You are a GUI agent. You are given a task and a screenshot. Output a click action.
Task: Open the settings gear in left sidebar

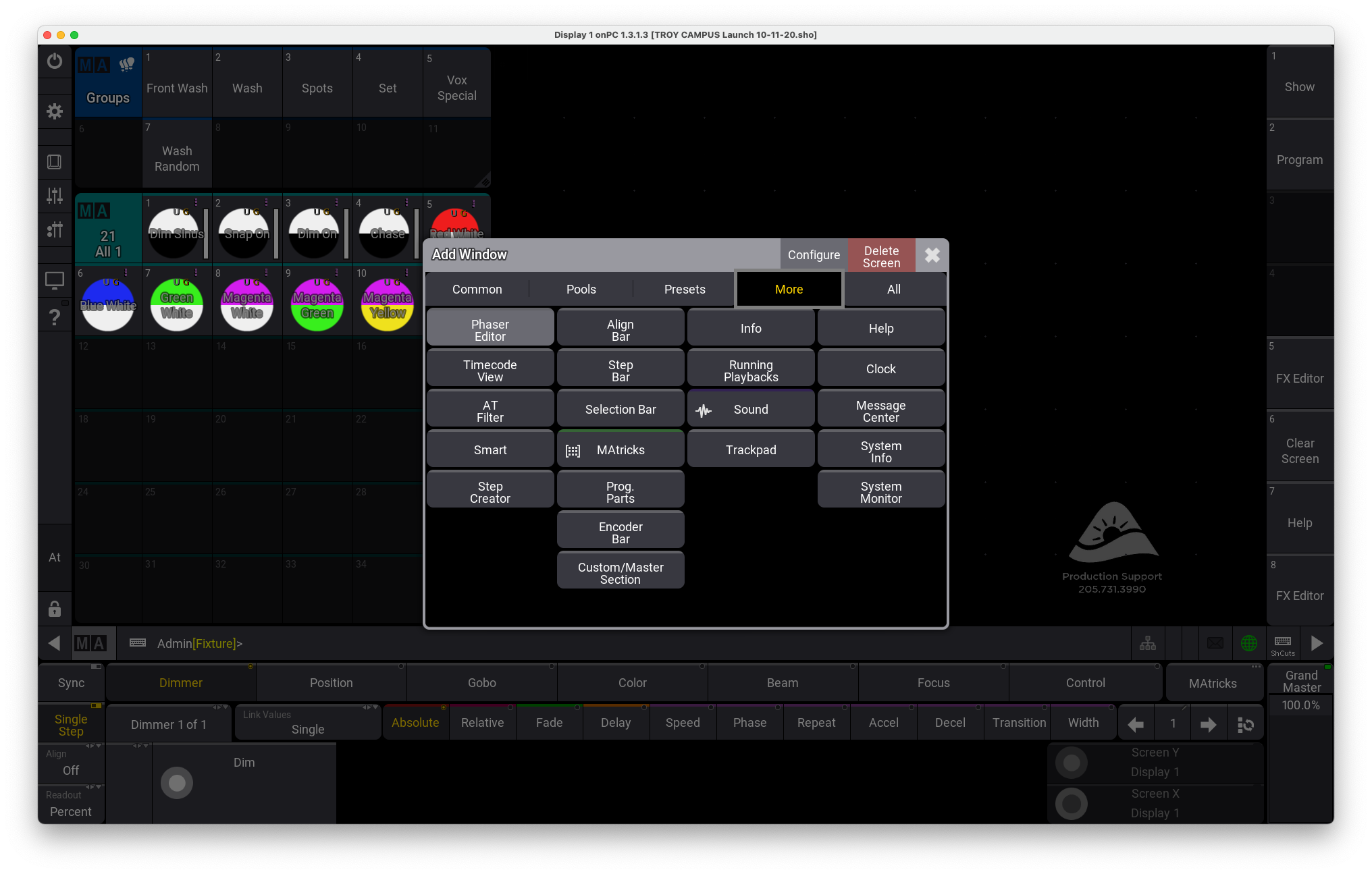[55, 111]
